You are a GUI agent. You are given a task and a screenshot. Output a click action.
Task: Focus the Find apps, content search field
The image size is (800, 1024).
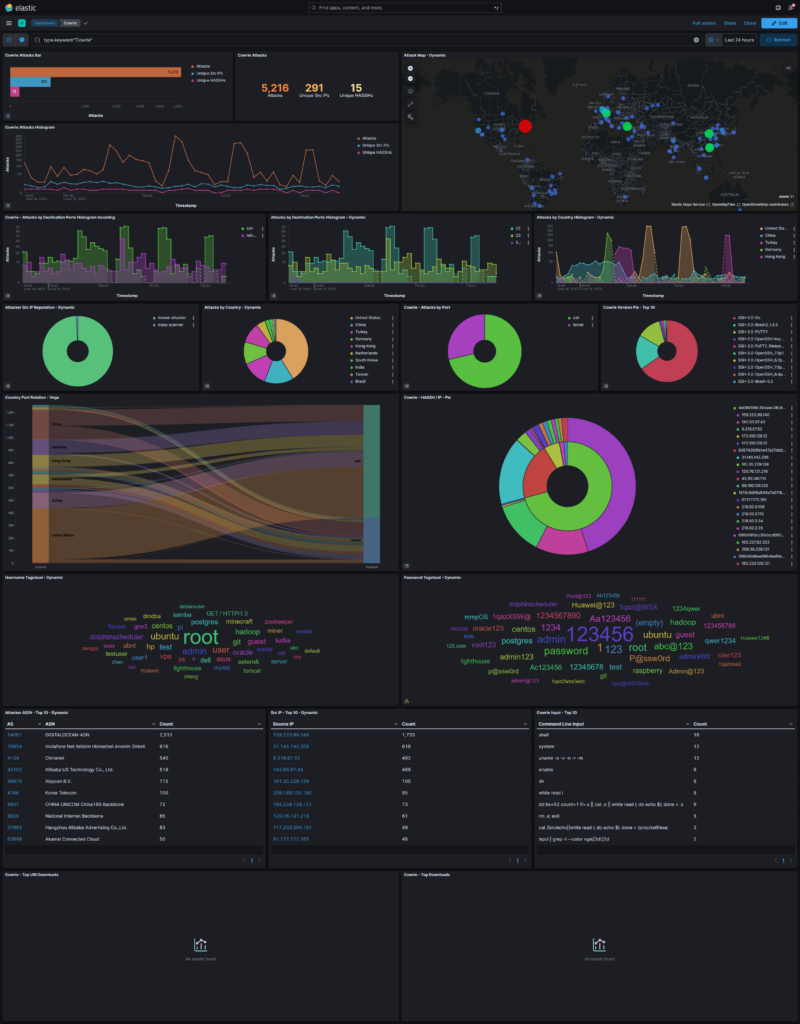pyautogui.click(x=405, y=7)
